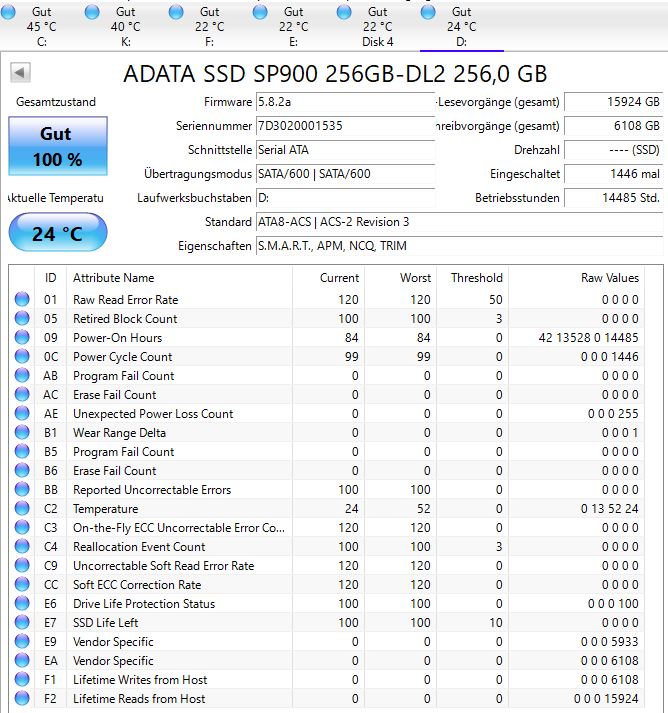Click status orb for Drive Life Protection Status
The image size is (668, 713).
point(22,603)
